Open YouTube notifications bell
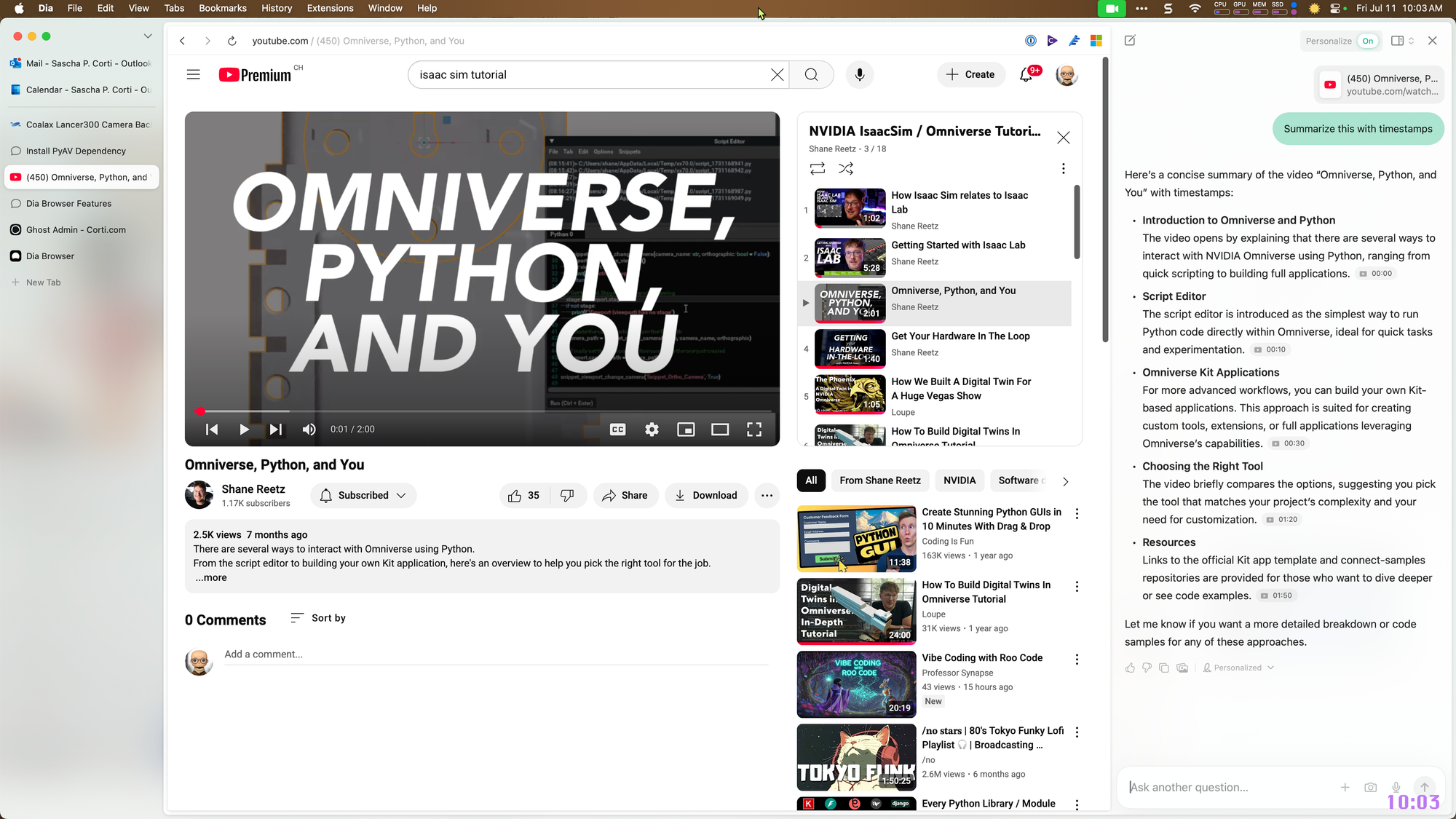 (x=1026, y=74)
